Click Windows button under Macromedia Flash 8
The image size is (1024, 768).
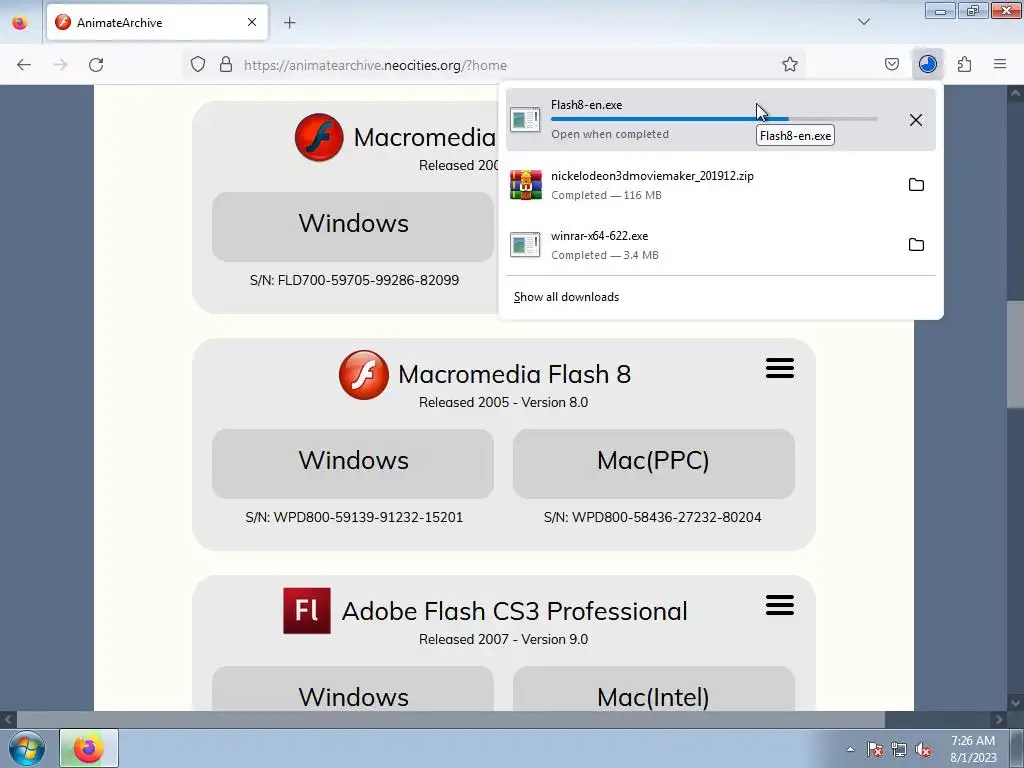point(353,464)
